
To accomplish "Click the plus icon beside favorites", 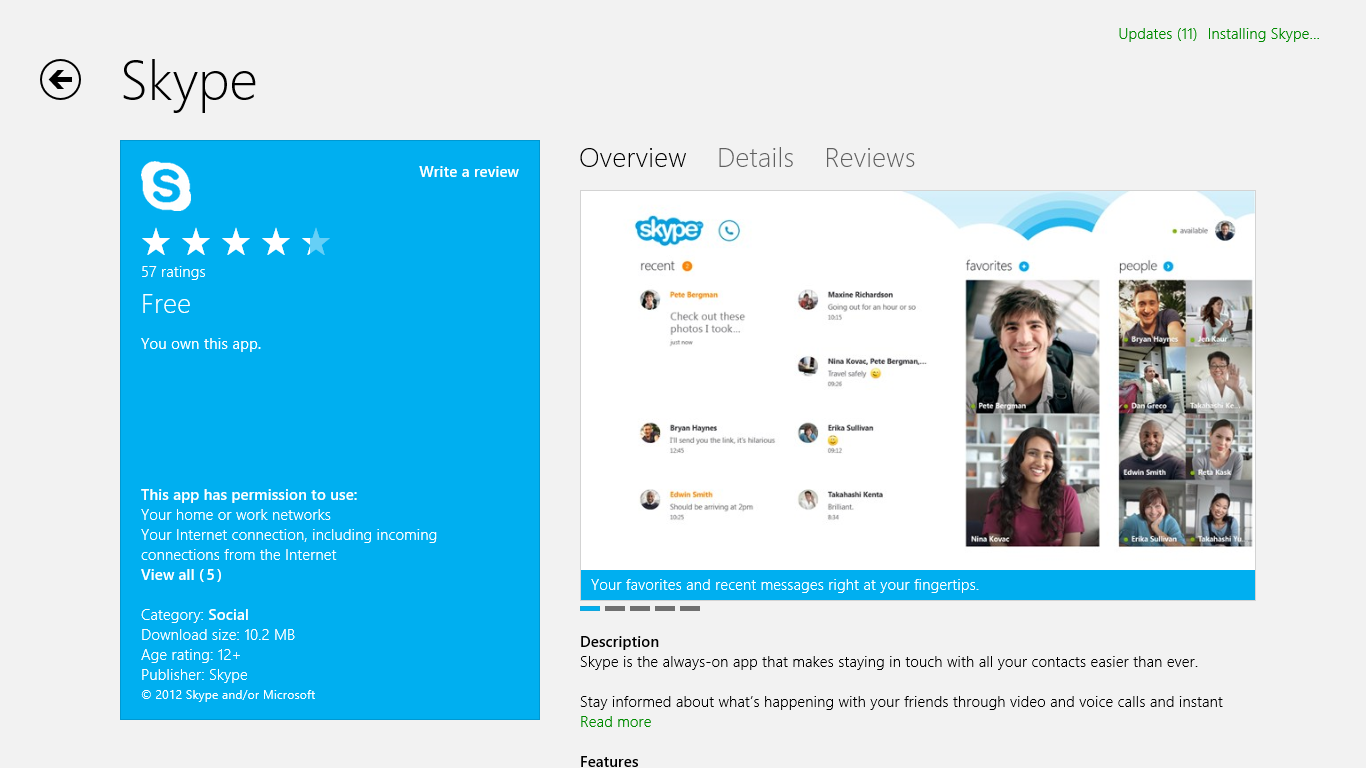I will (x=1024, y=266).
